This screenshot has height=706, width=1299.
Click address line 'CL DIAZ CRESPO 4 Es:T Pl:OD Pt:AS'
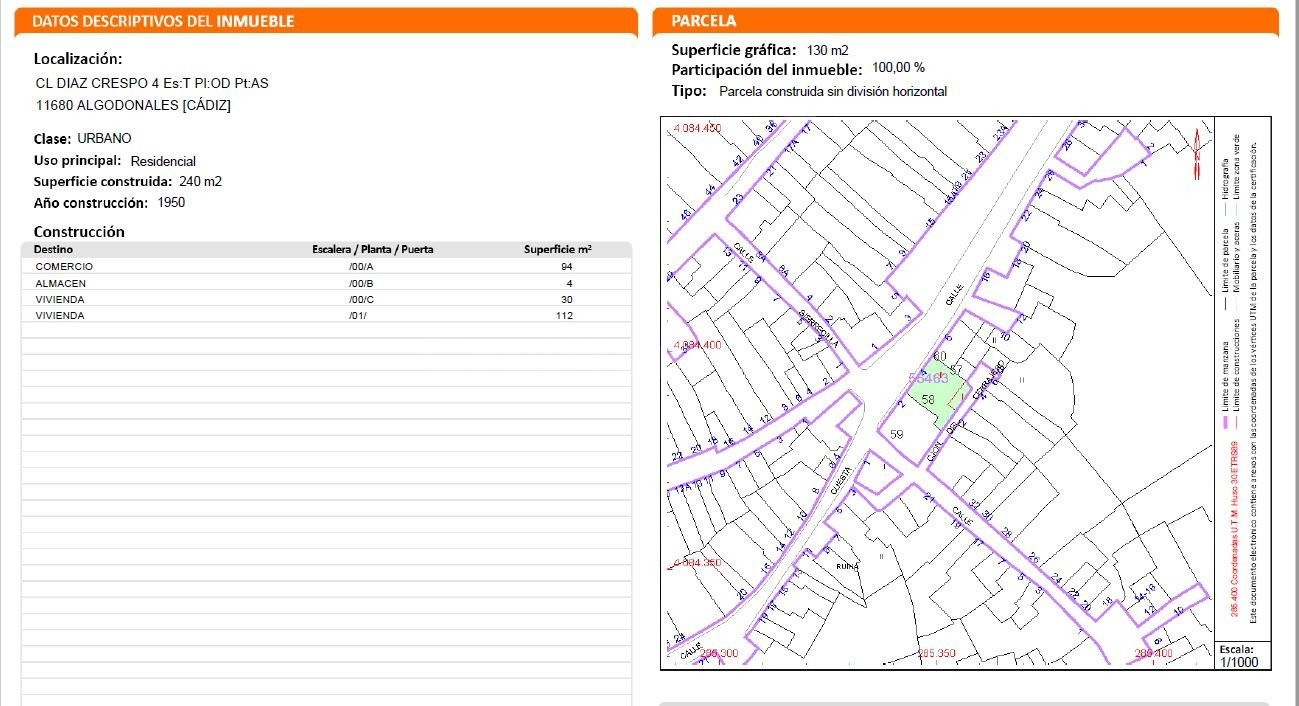point(152,83)
